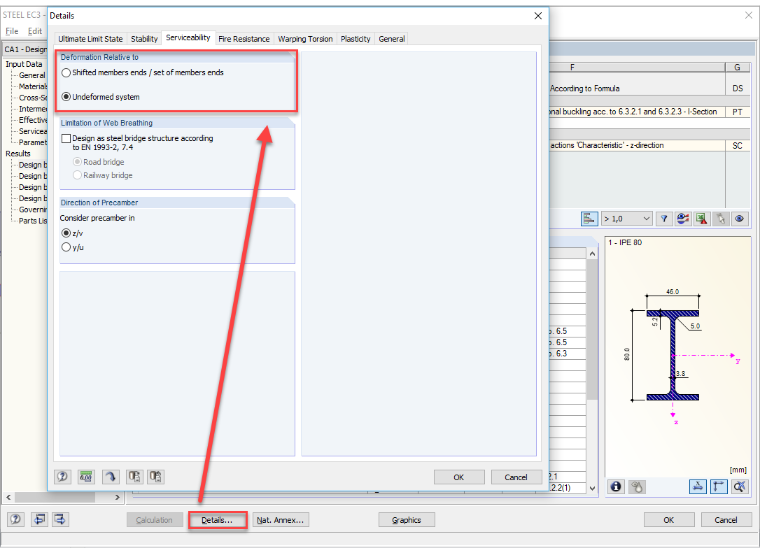
Task: Open the > 1,0 ratio dropdown
Action: [x=626, y=219]
